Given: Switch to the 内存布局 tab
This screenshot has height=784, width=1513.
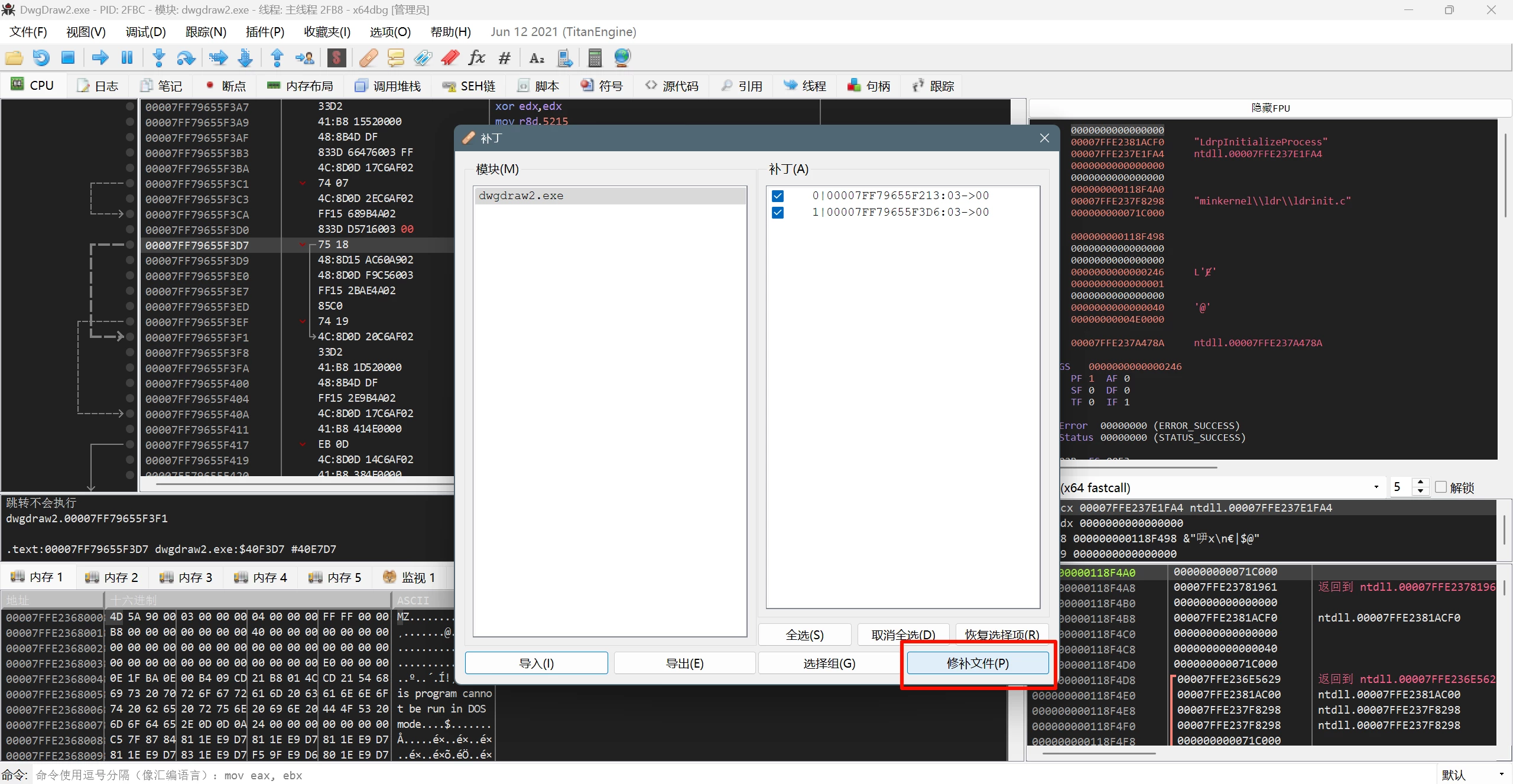Looking at the screenshot, I should point(301,86).
